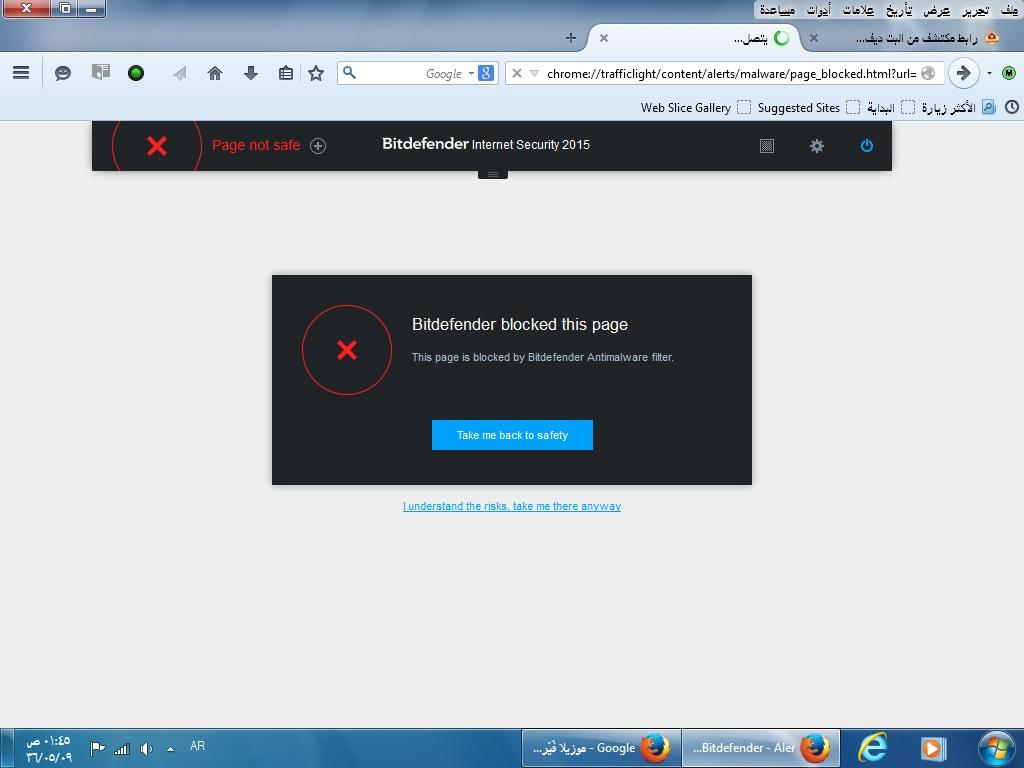
Task: Click the red X in Bitdefender toolbar
Action: 157,146
